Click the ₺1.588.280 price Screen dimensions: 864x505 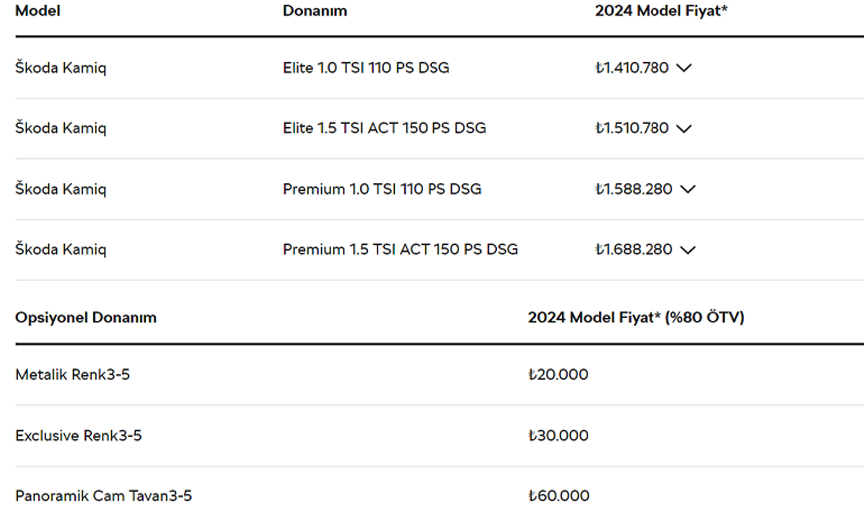[x=634, y=189]
